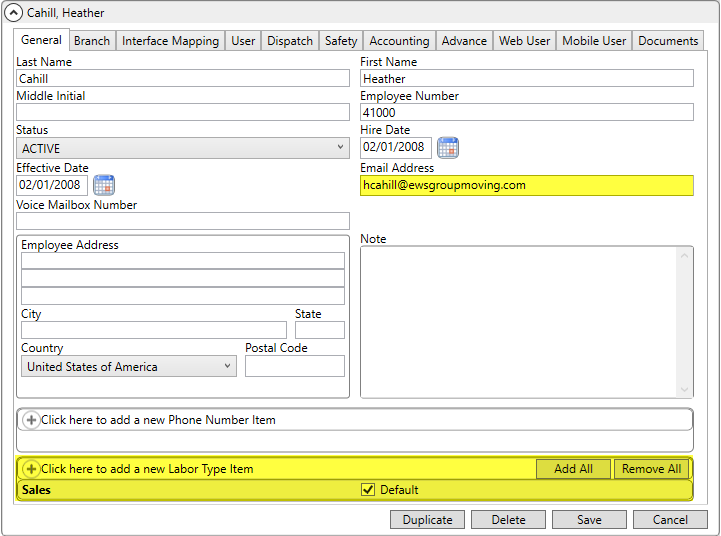
Task: Go to the Safety tab
Action: 341,41
